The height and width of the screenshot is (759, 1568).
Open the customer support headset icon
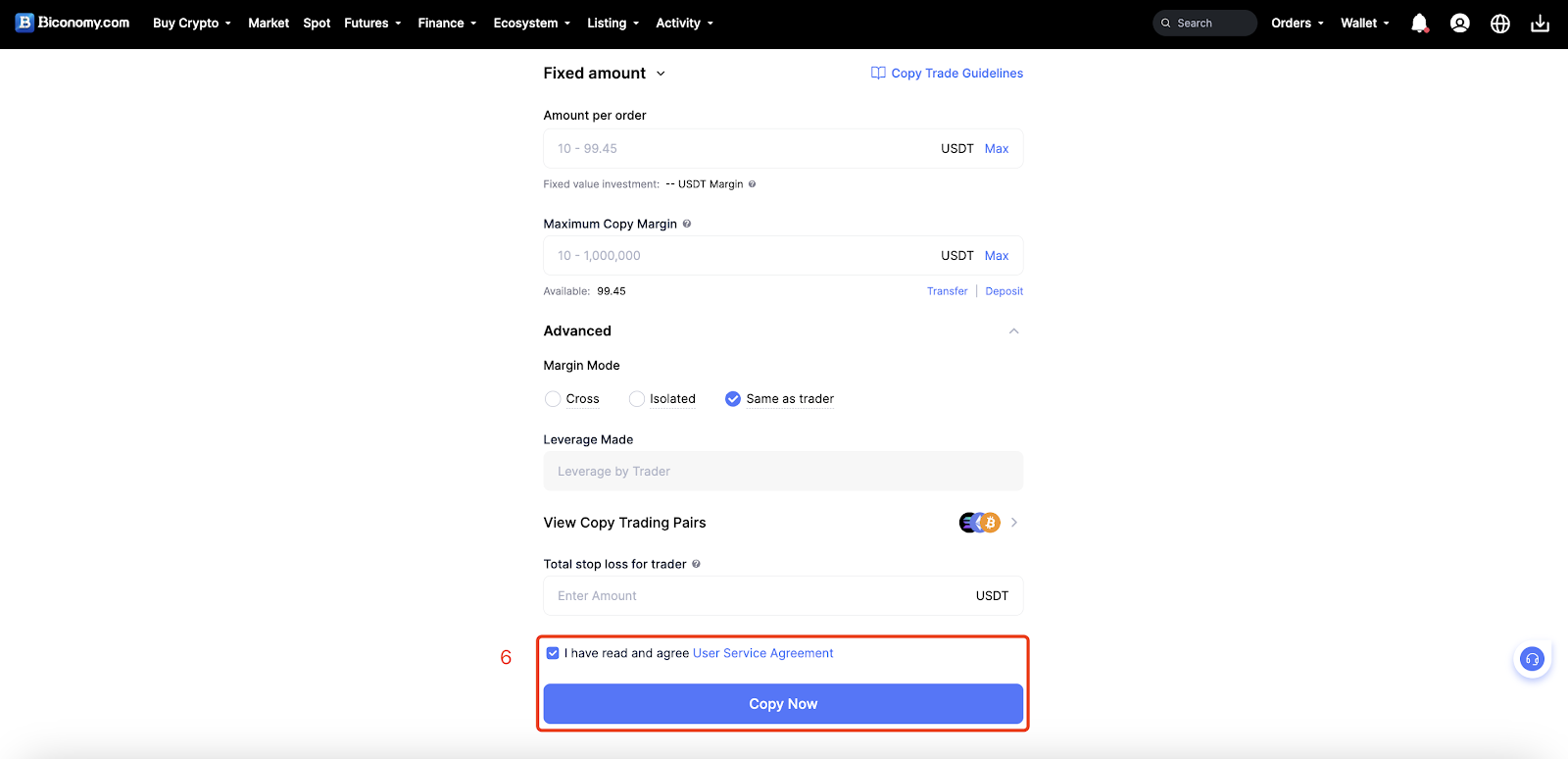(1532, 659)
